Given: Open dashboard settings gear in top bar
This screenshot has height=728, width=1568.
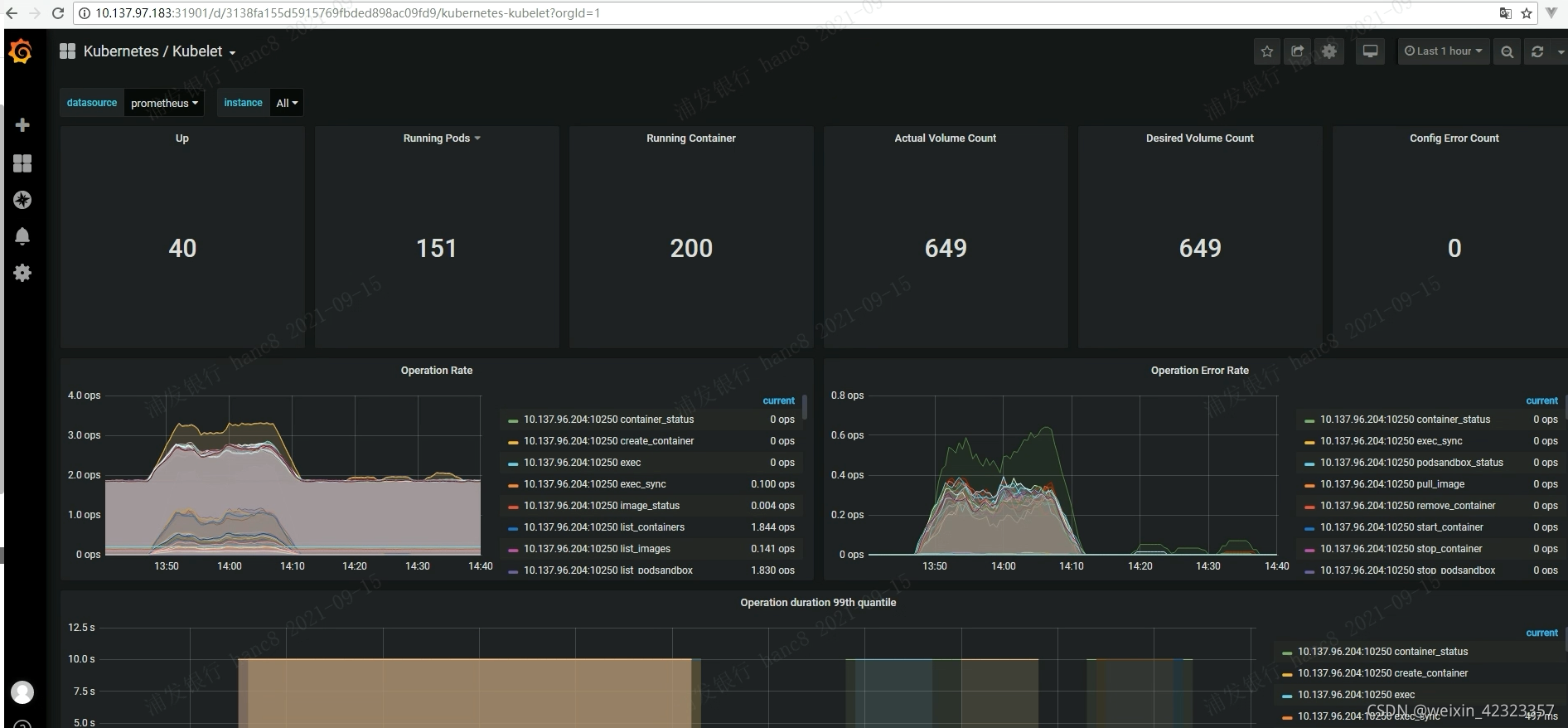Looking at the screenshot, I should 1329,51.
